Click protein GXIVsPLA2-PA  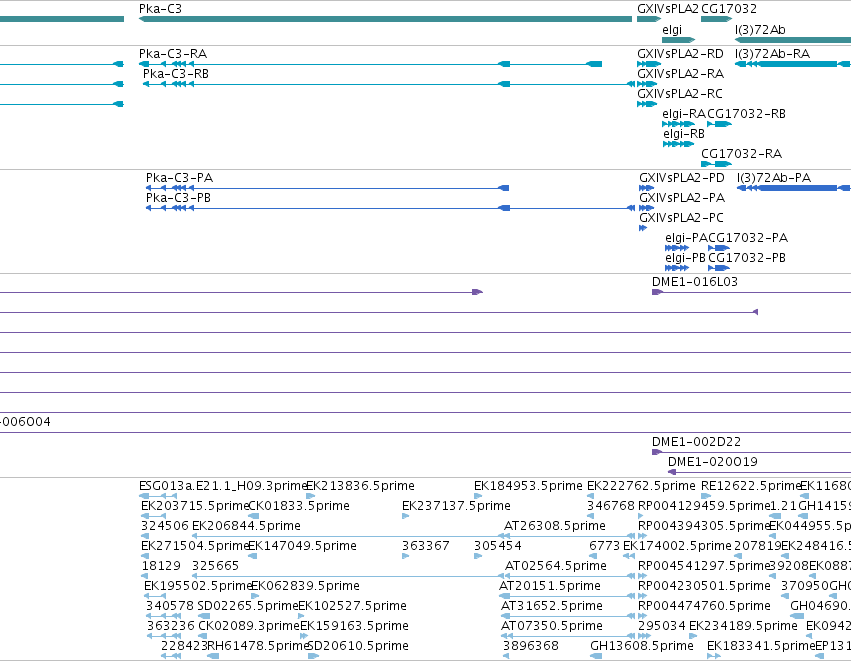click(x=646, y=208)
